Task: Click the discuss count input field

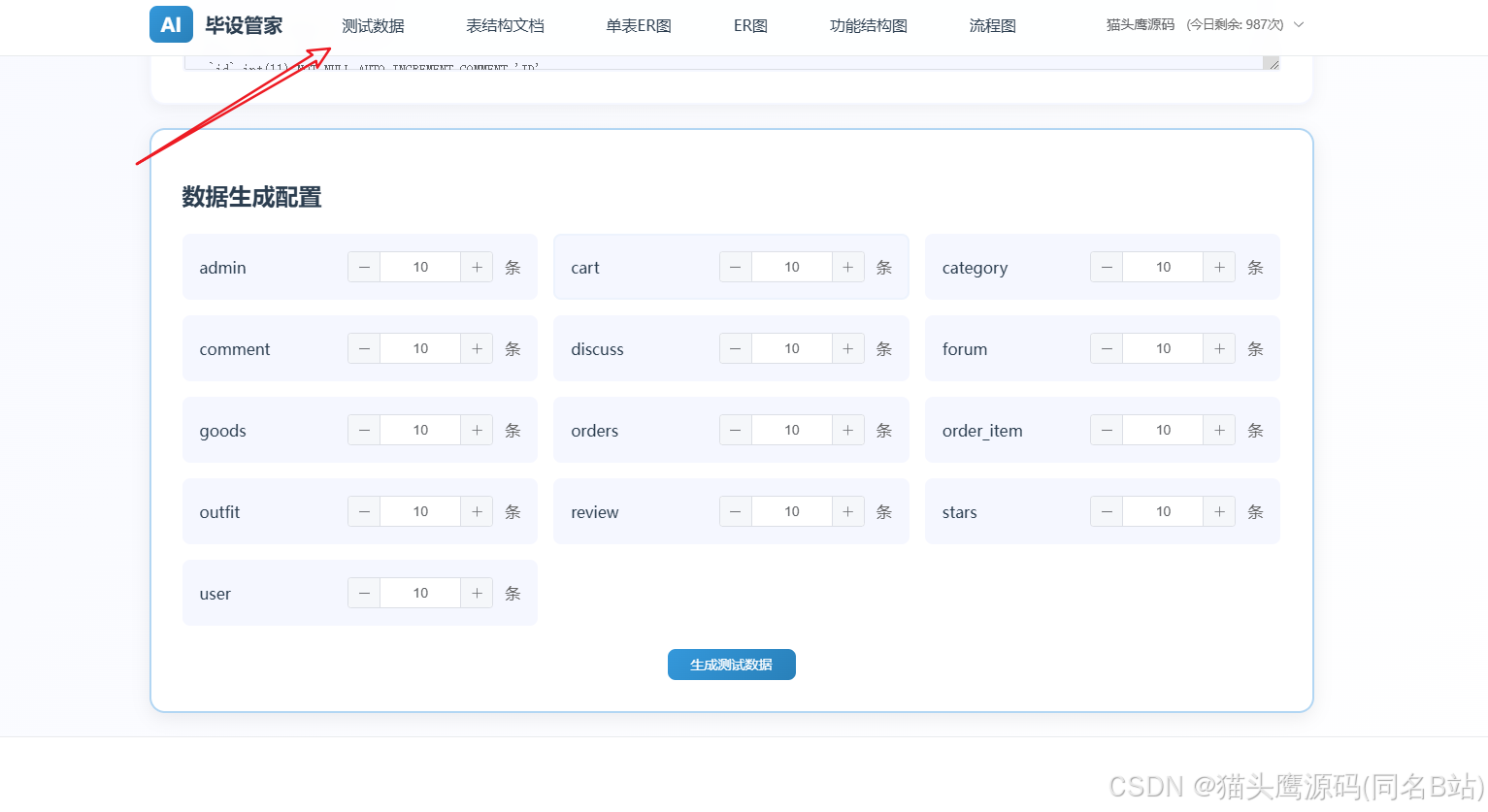Action: tap(792, 348)
